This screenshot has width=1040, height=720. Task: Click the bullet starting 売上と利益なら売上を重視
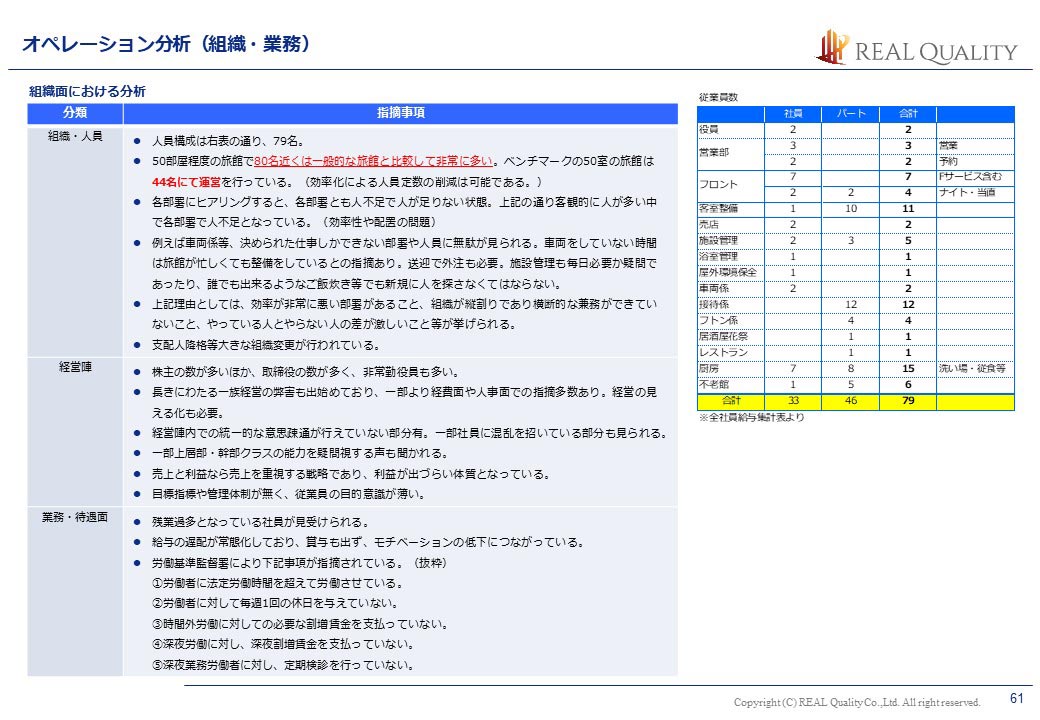click(x=351, y=474)
